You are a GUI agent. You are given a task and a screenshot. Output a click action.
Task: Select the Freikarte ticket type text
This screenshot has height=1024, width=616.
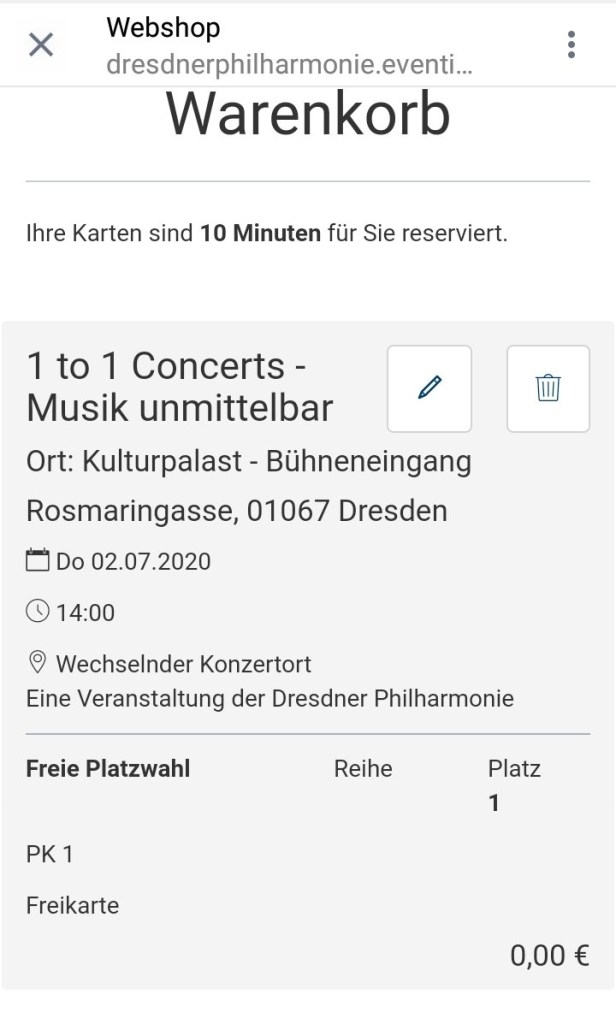(72, 906)
